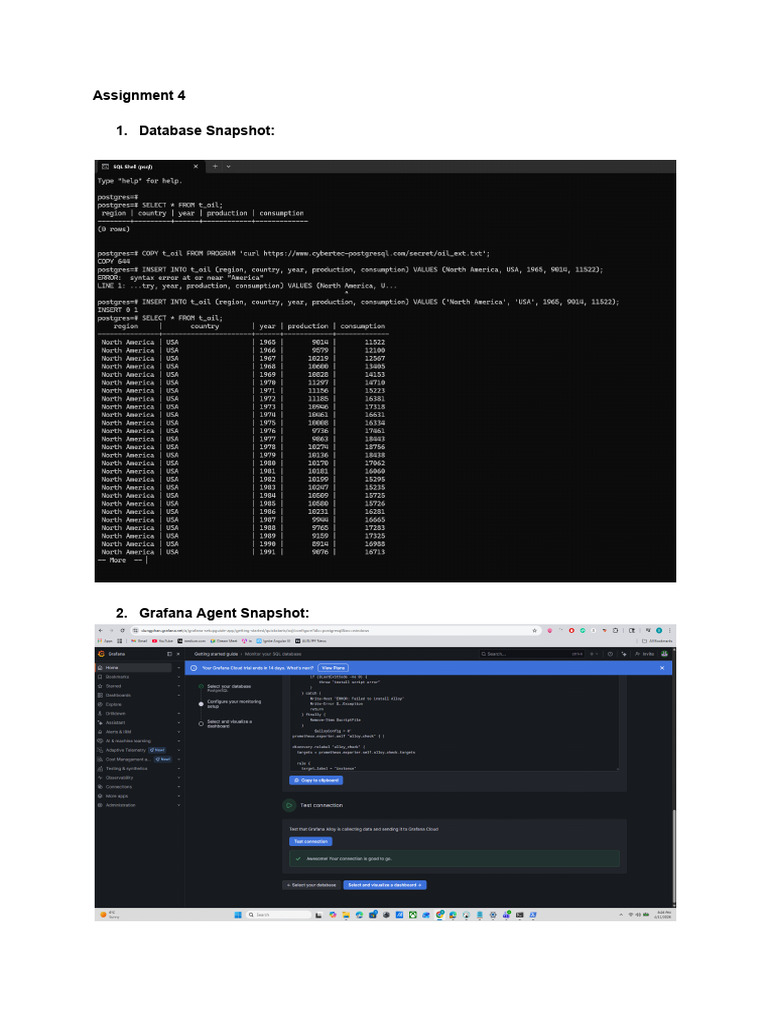Click the View Plans button
768x1024 pixels.
pyautogui.click(x=333, y=668)
